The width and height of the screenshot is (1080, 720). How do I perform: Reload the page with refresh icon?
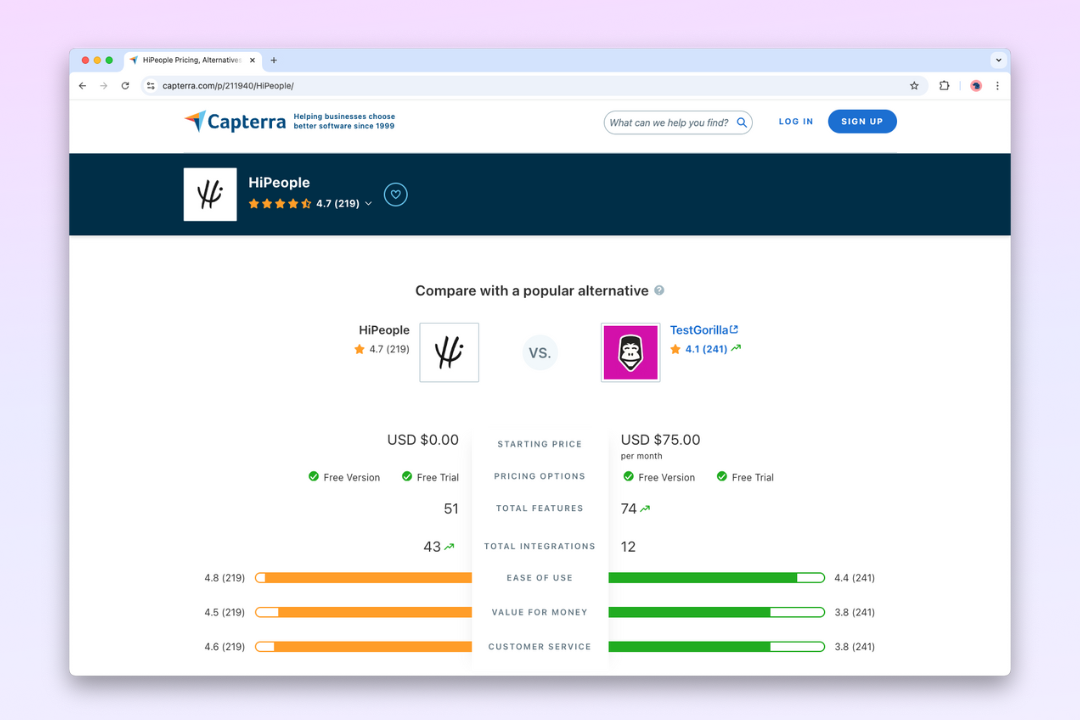[125, 86]
